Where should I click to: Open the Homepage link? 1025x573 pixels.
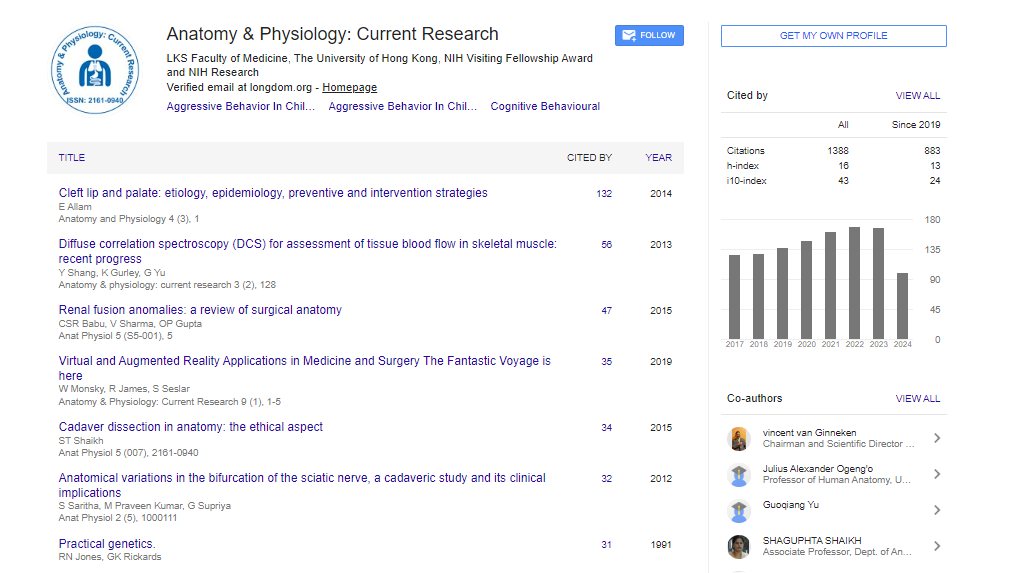point(349,88)
